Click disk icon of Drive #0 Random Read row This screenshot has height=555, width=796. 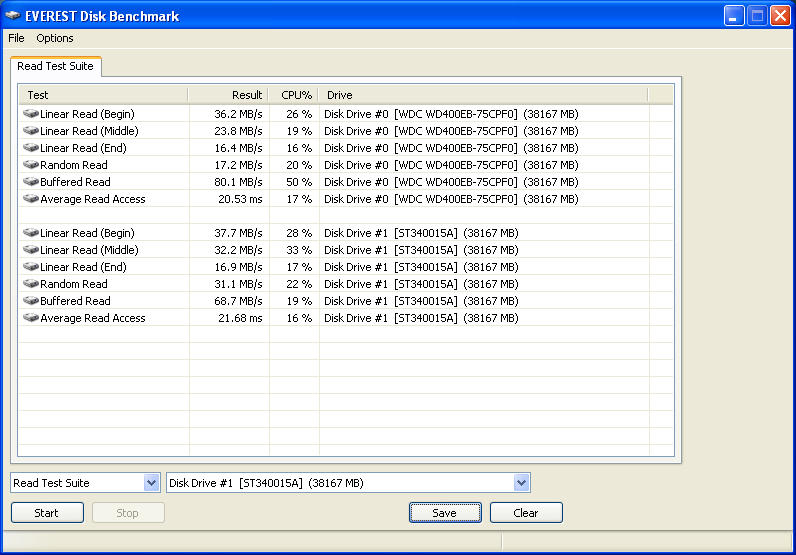(31, 165)
